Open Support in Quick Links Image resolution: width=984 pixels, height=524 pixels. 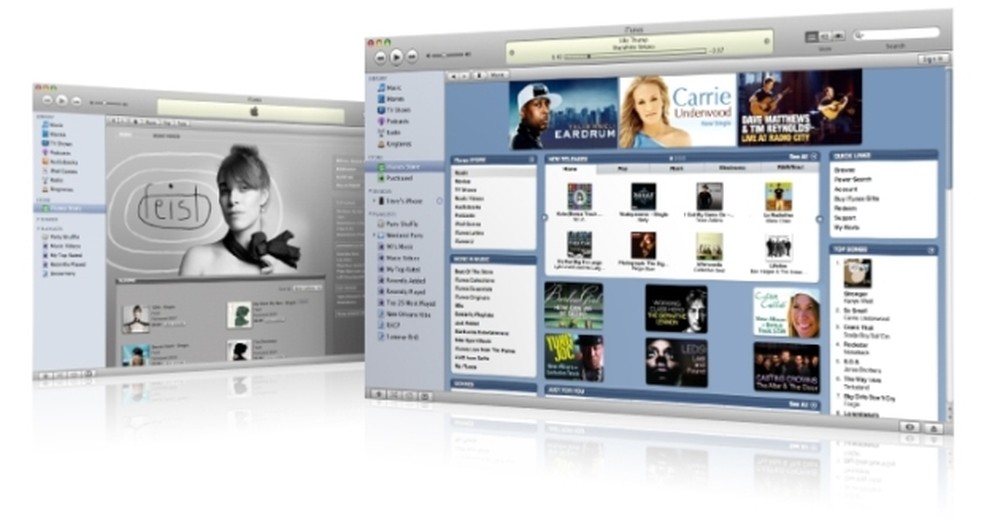pyautogui.click(x=845, y=218)
